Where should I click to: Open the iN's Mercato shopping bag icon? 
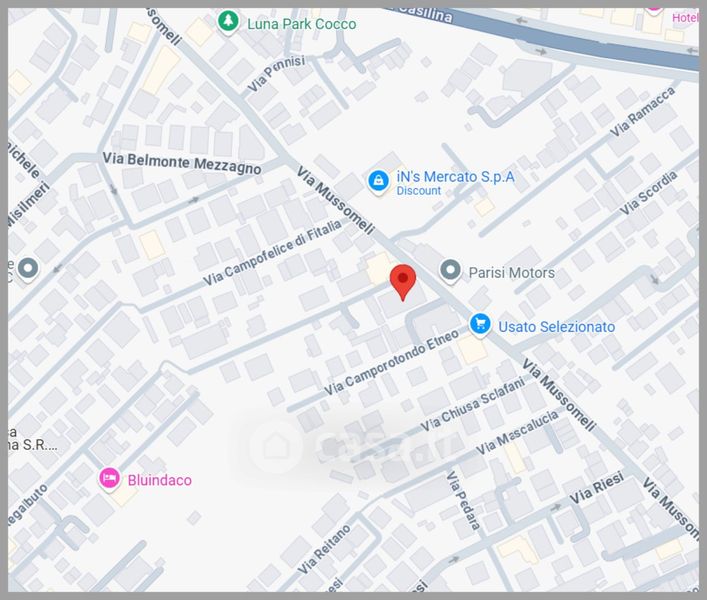[x=379, y=182]
